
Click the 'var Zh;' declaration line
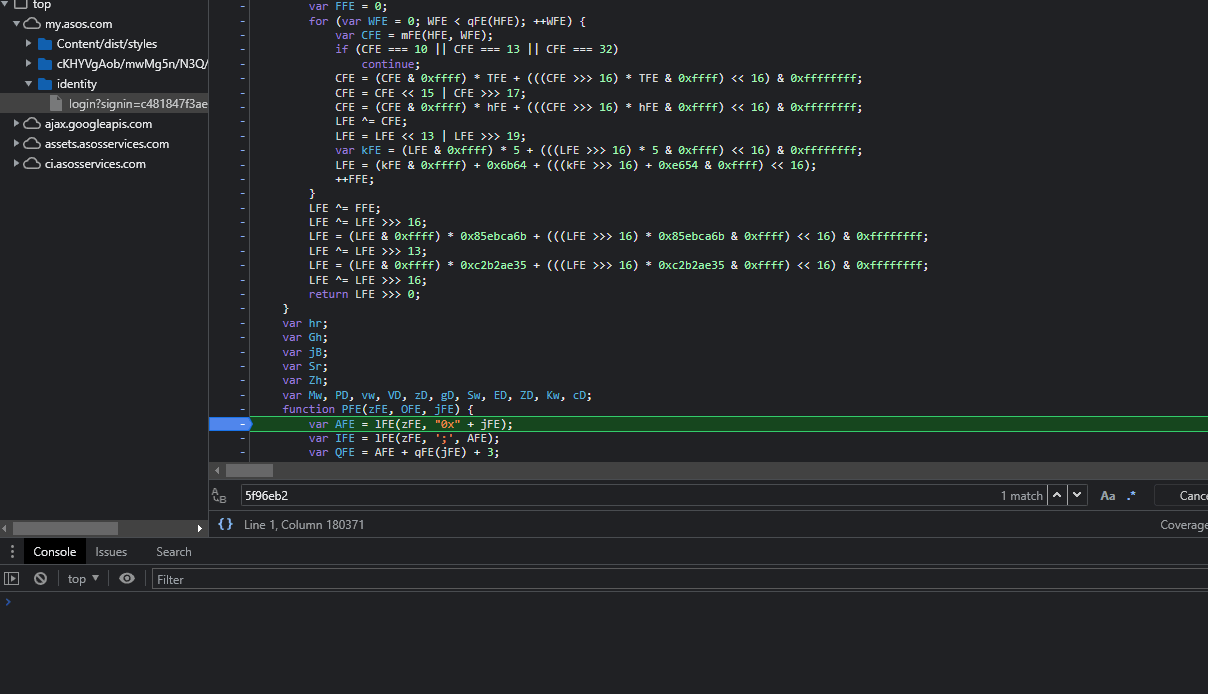point(305,381)
